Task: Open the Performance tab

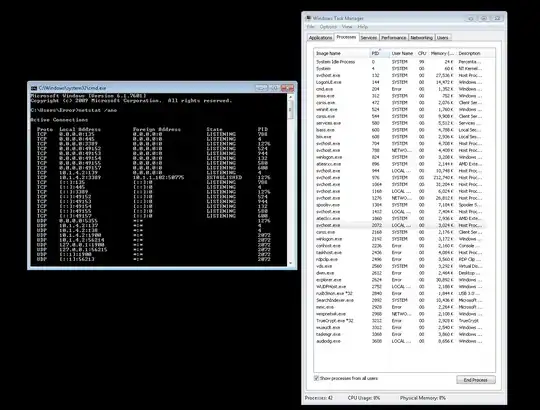Action: pos(394,38)
